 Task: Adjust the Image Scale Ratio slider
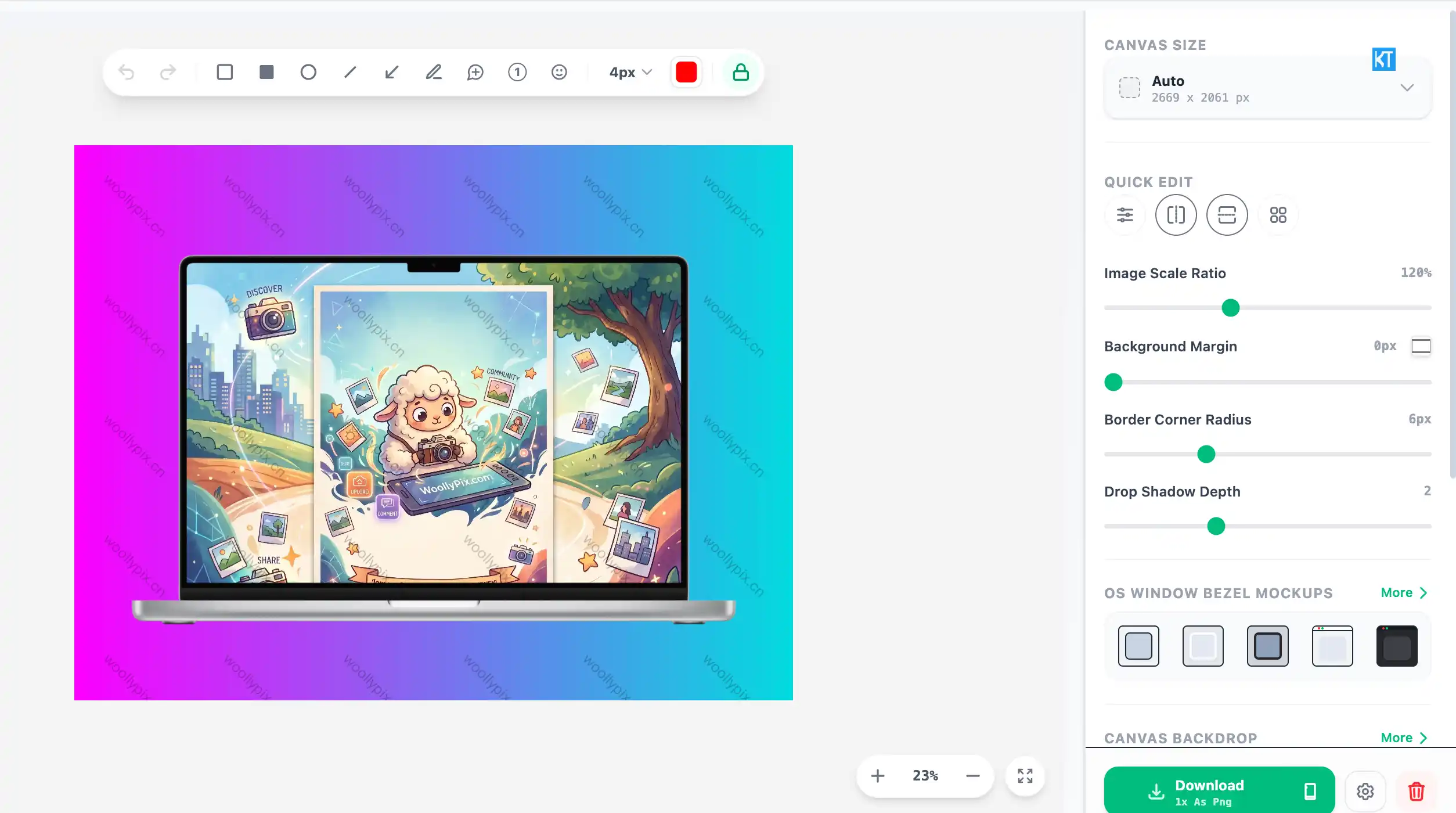pos(1230,308)
